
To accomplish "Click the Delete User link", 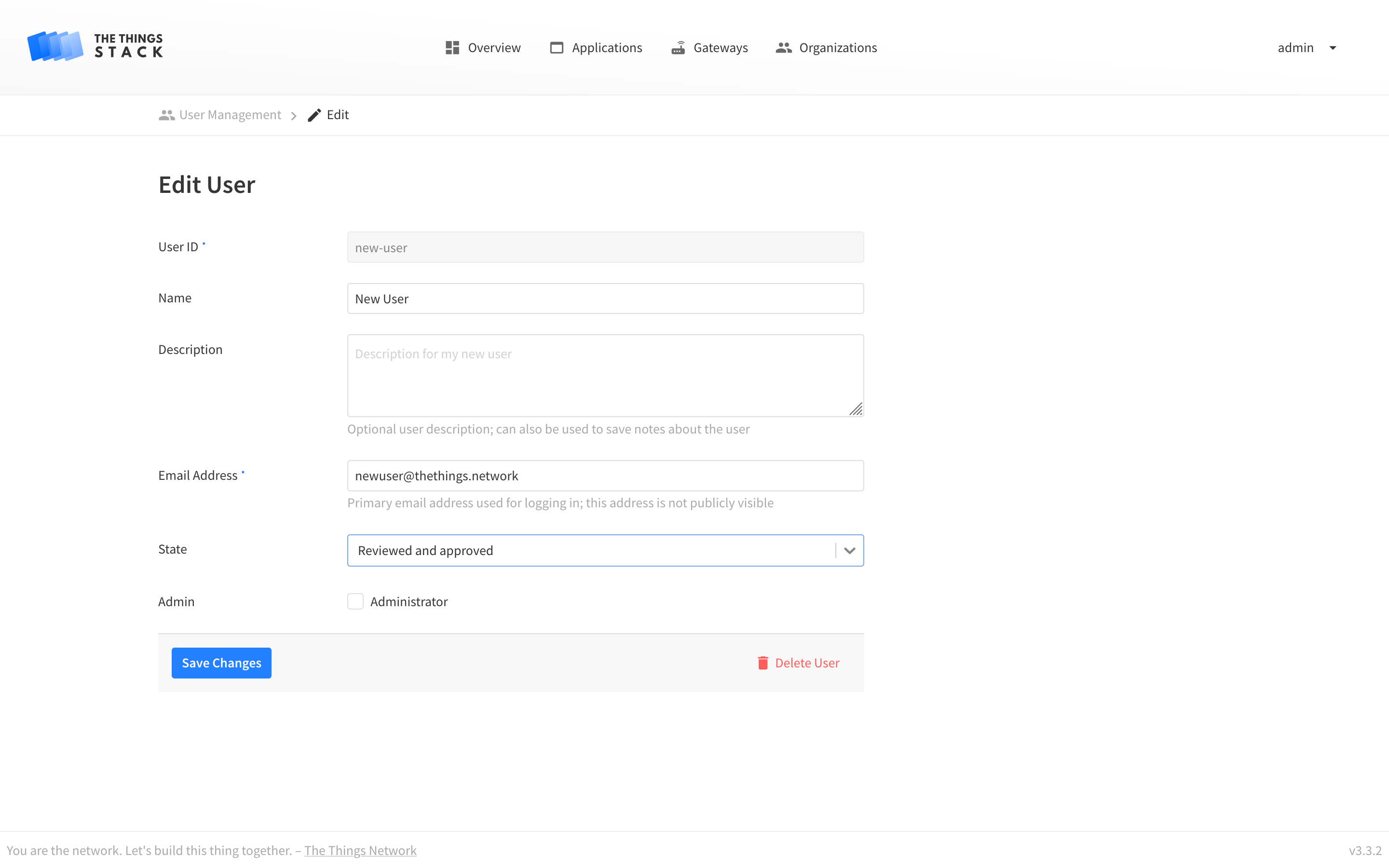I will (x=807, y=663).
